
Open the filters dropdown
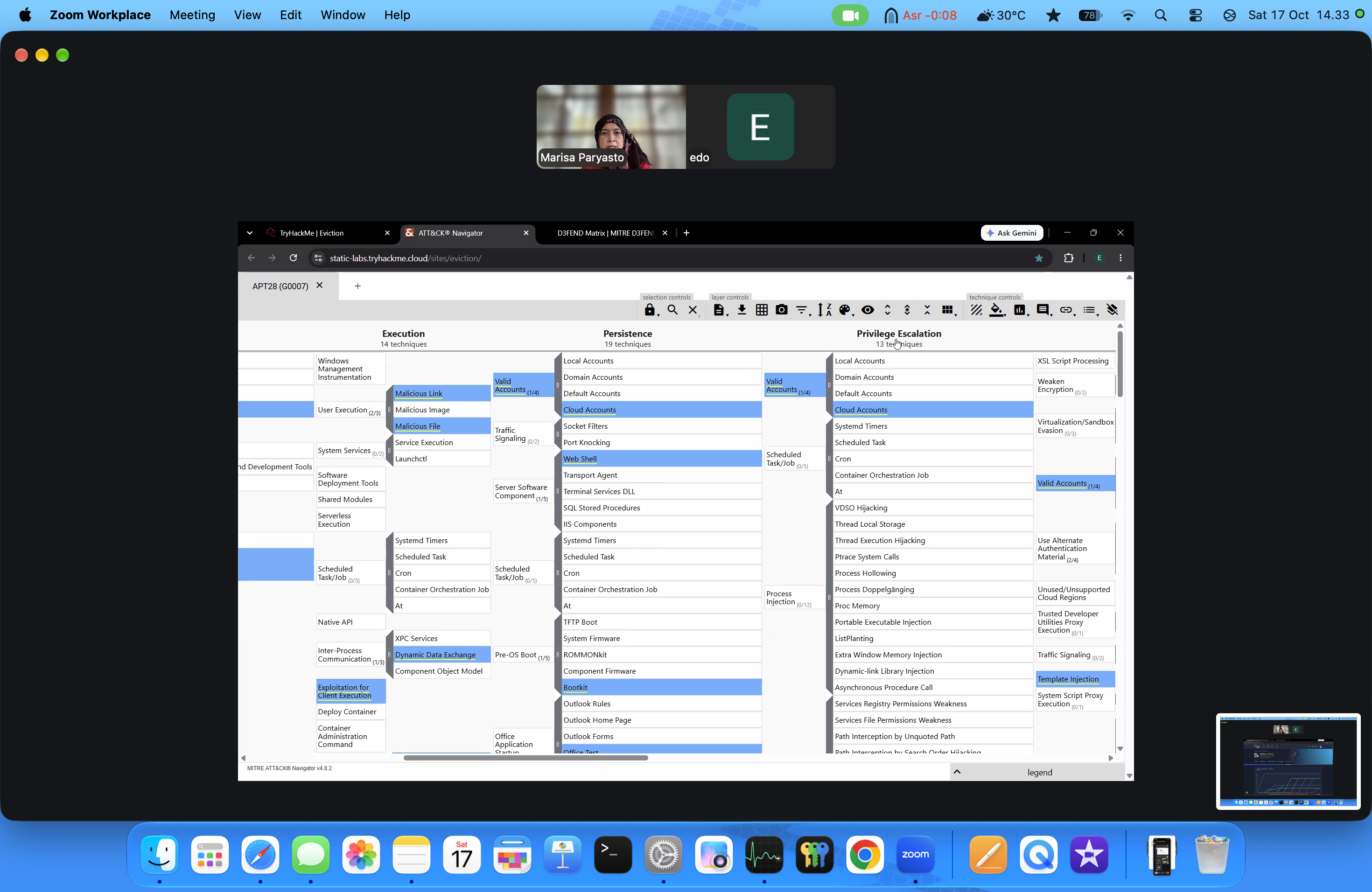803,310
